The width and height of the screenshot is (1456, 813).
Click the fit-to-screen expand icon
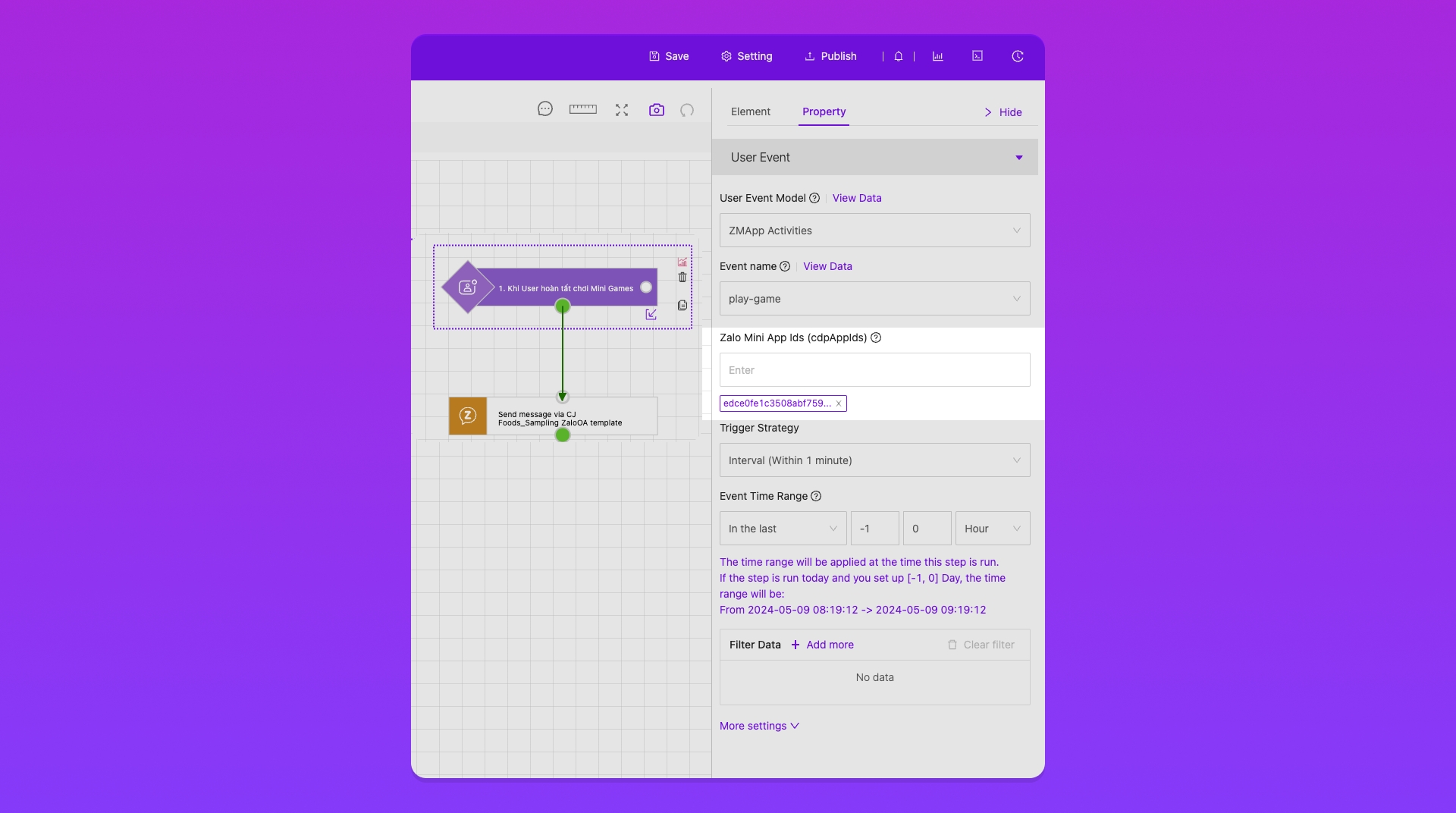622,110
